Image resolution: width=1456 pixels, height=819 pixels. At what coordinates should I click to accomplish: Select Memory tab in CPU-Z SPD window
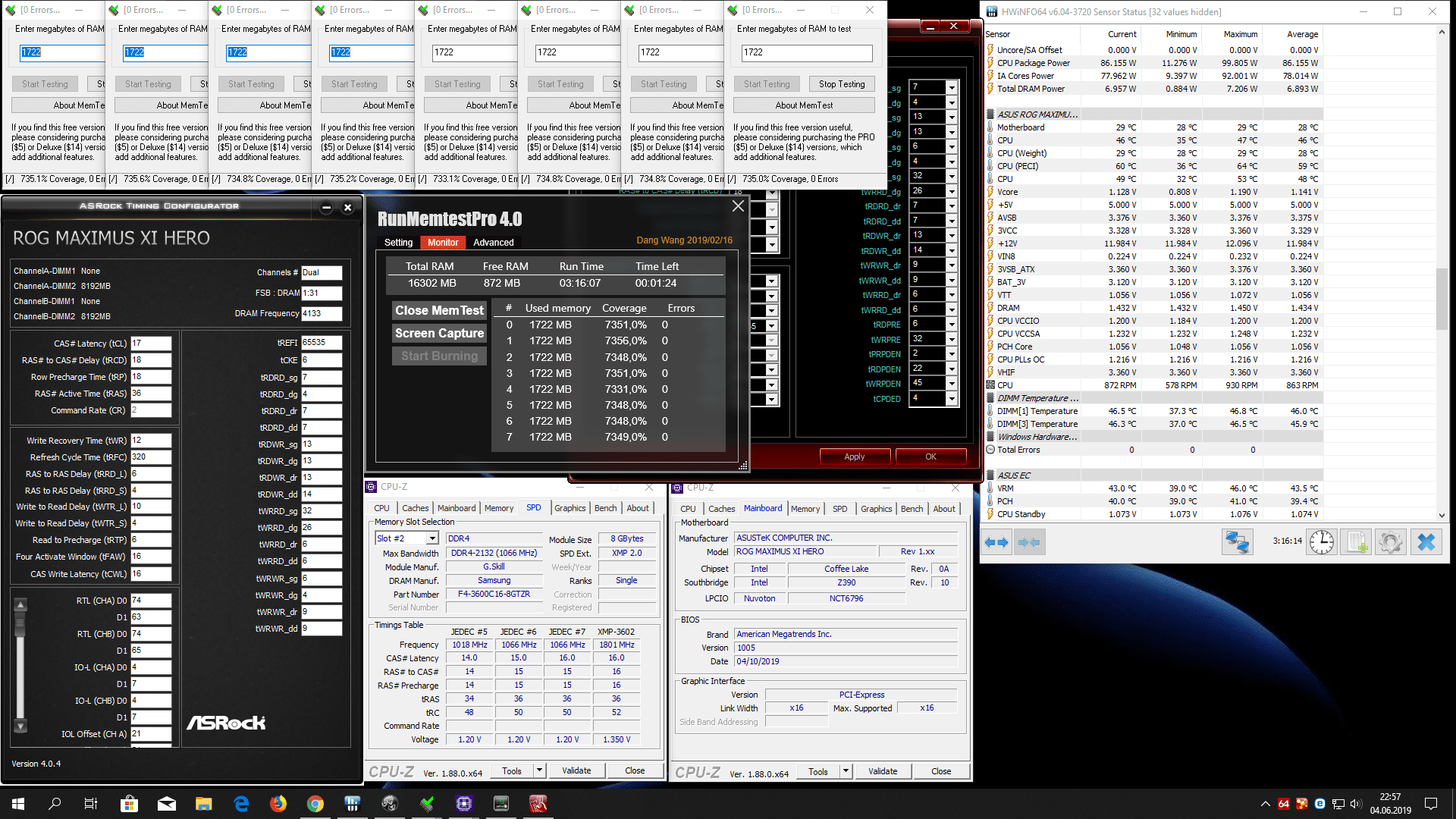(499, 508)
